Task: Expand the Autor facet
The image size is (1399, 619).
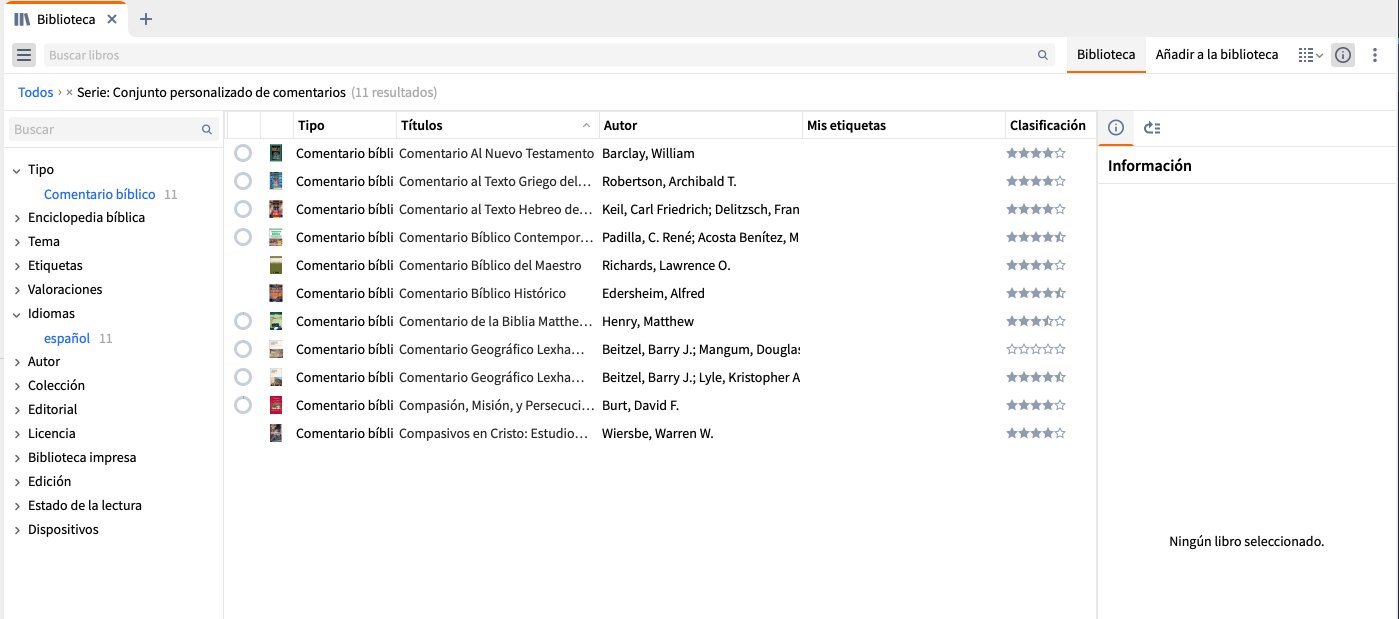Action: (x=17, y=362)
